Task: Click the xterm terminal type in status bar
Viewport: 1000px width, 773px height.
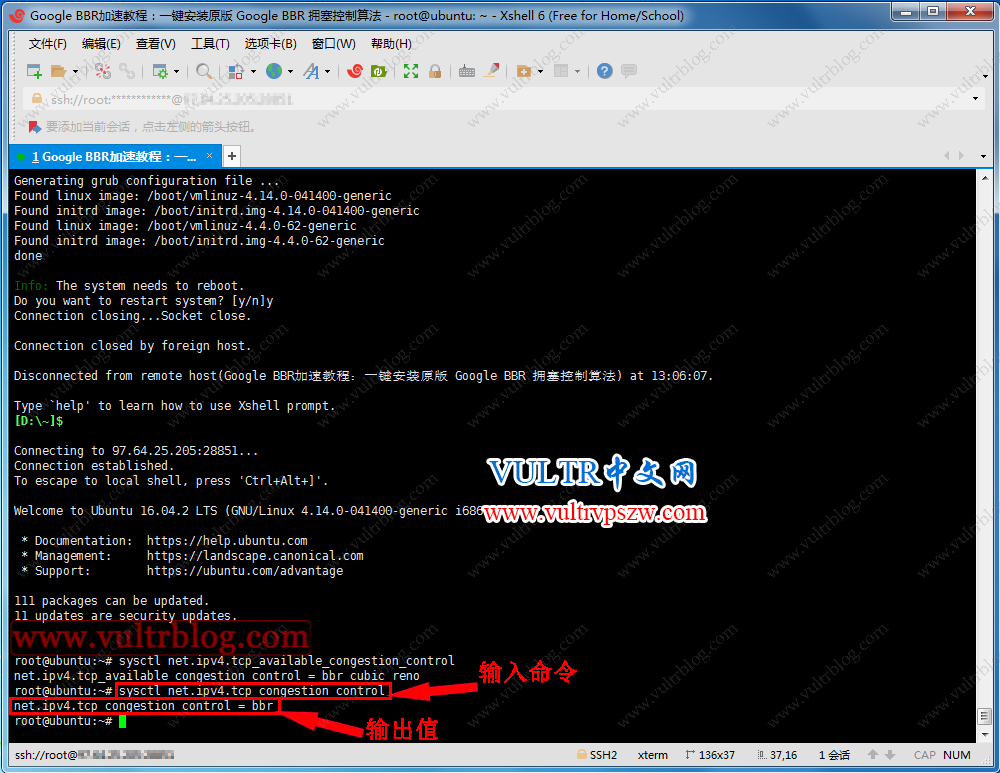Action: [652, 755]
